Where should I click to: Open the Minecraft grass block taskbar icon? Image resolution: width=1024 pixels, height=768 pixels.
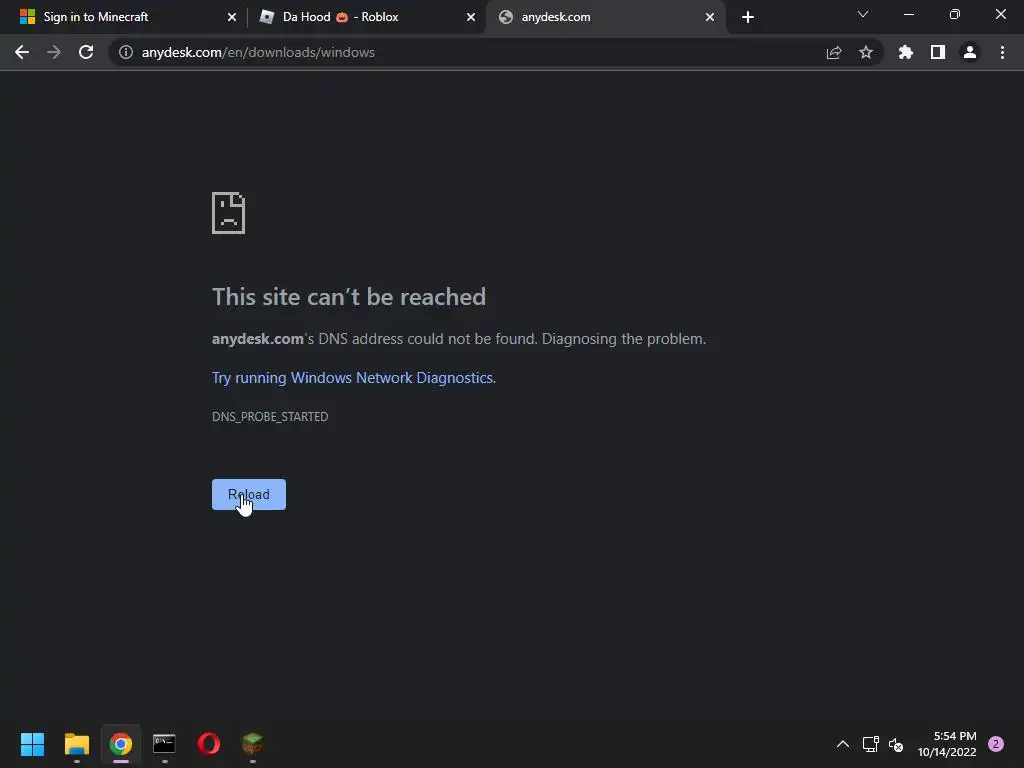[253, 744]
